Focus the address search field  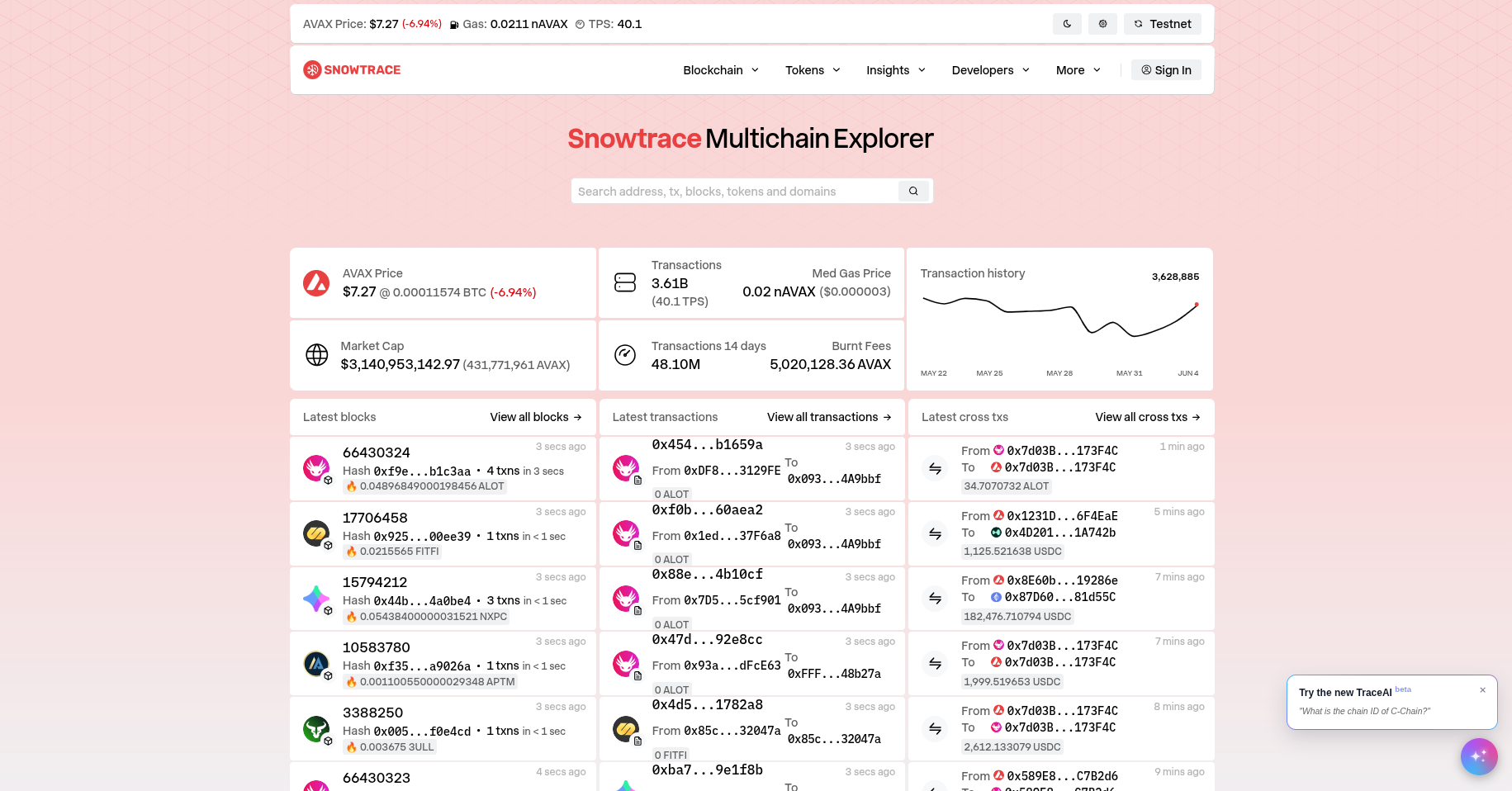click(x=735, y=192)
